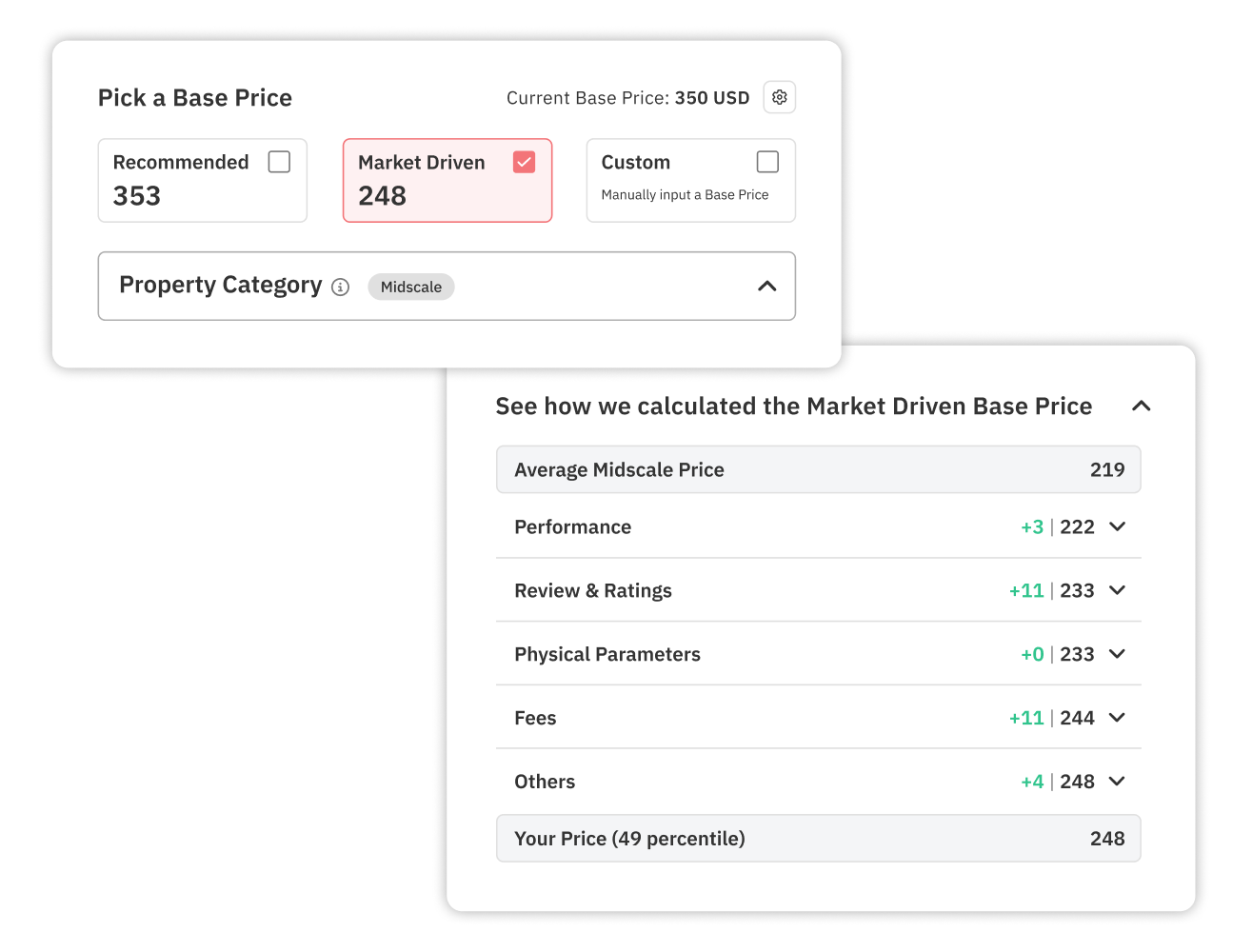
Task: Click the Market Driven price value 248
Action: coord(383,196)
